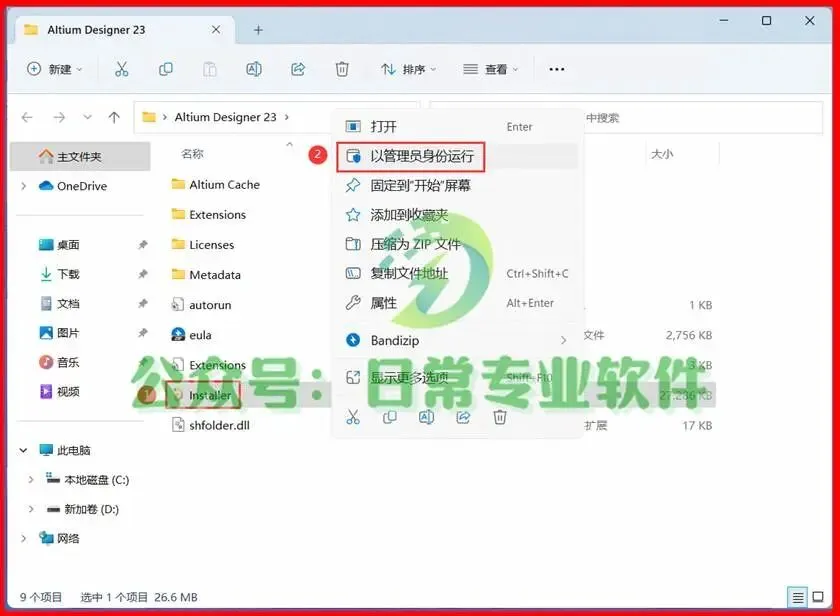
Task: Open the 查看 (View) dropdown
Action: (x=491, y=69)
